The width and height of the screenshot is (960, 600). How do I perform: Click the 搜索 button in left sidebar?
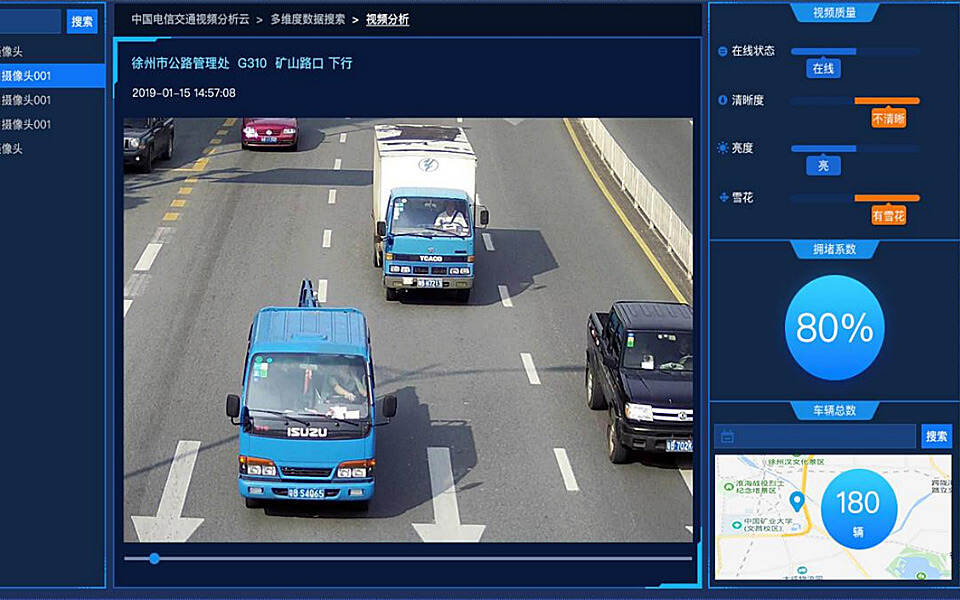click(82, 21)
